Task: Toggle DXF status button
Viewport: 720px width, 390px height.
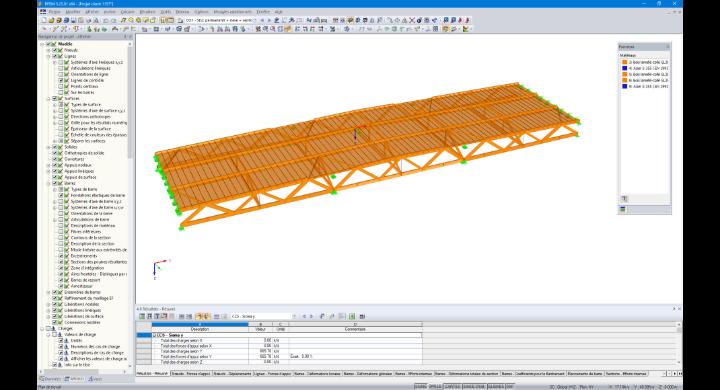Action: point(509,387)
